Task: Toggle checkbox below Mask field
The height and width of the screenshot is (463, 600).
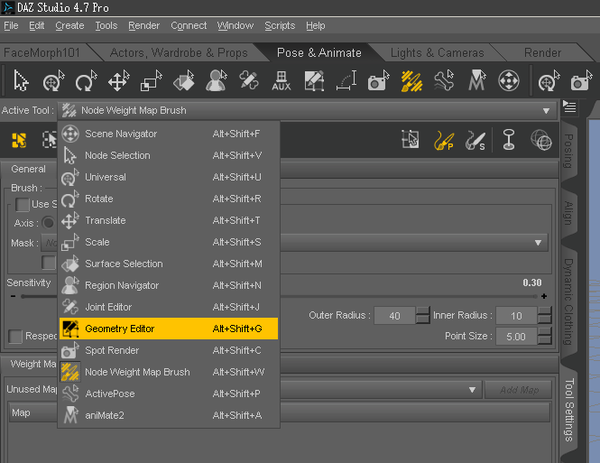Action: coord(49,262)
